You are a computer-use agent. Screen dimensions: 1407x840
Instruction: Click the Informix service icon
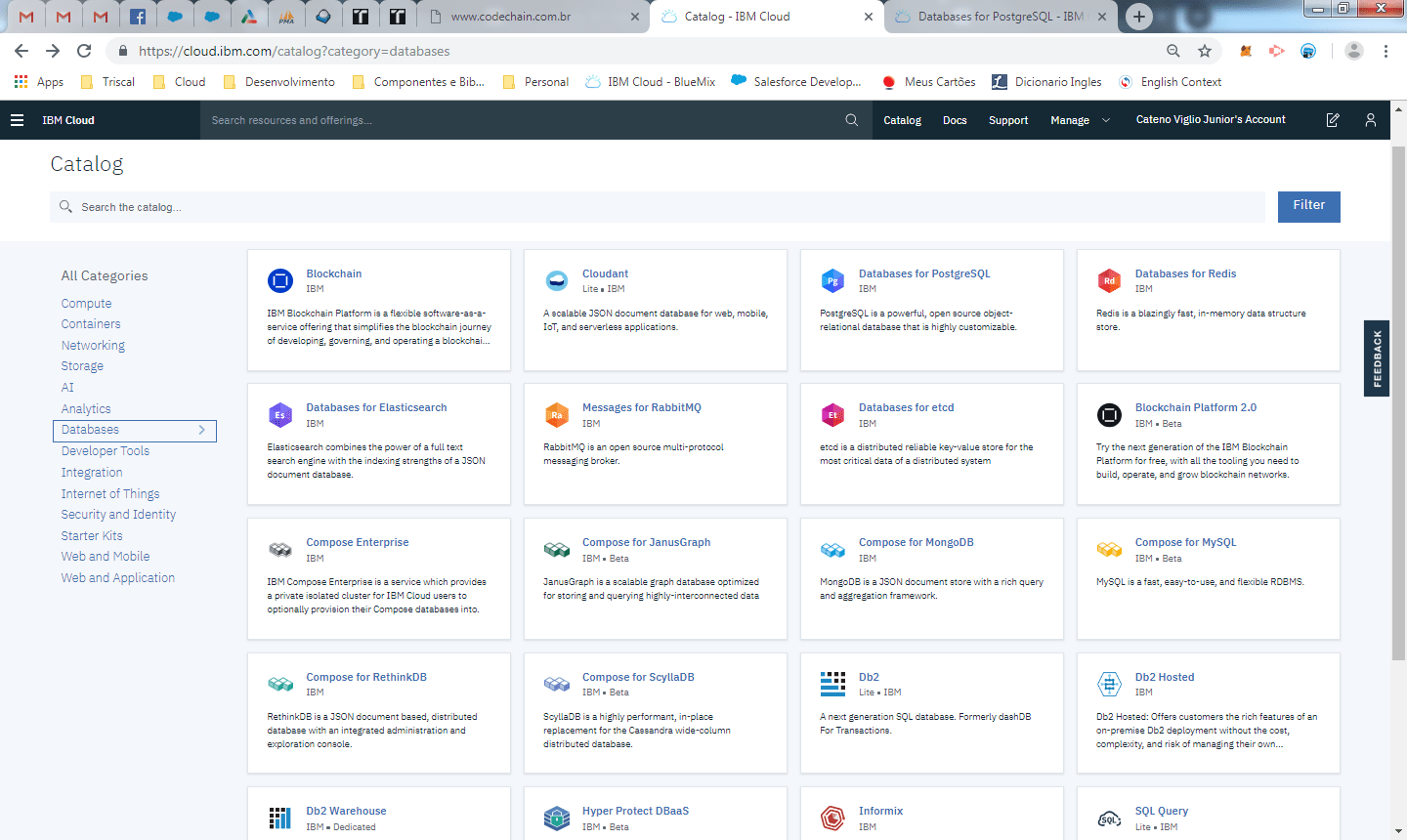tap(832, 819)
